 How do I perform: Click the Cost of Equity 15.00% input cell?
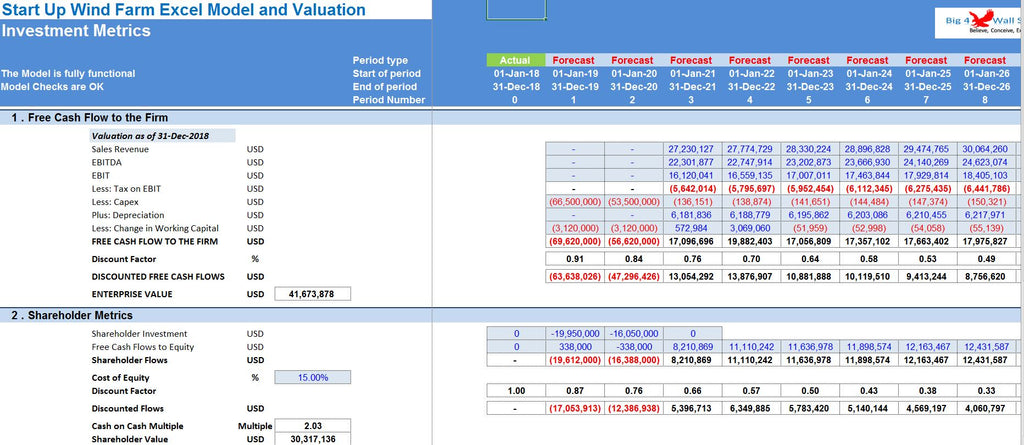coord(310,377)
